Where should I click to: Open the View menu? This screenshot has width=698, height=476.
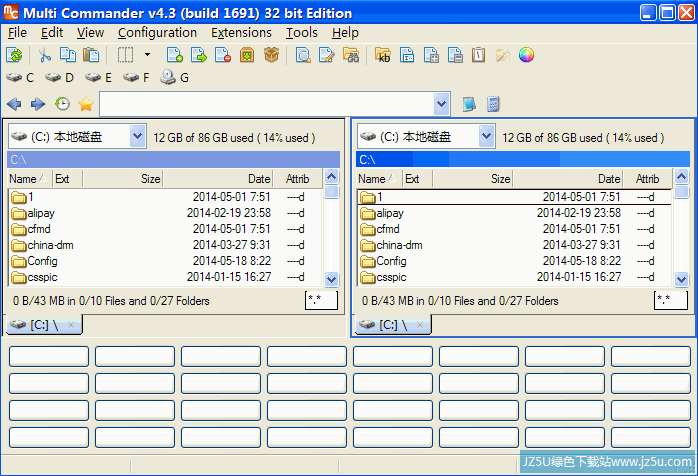[90, 33]
